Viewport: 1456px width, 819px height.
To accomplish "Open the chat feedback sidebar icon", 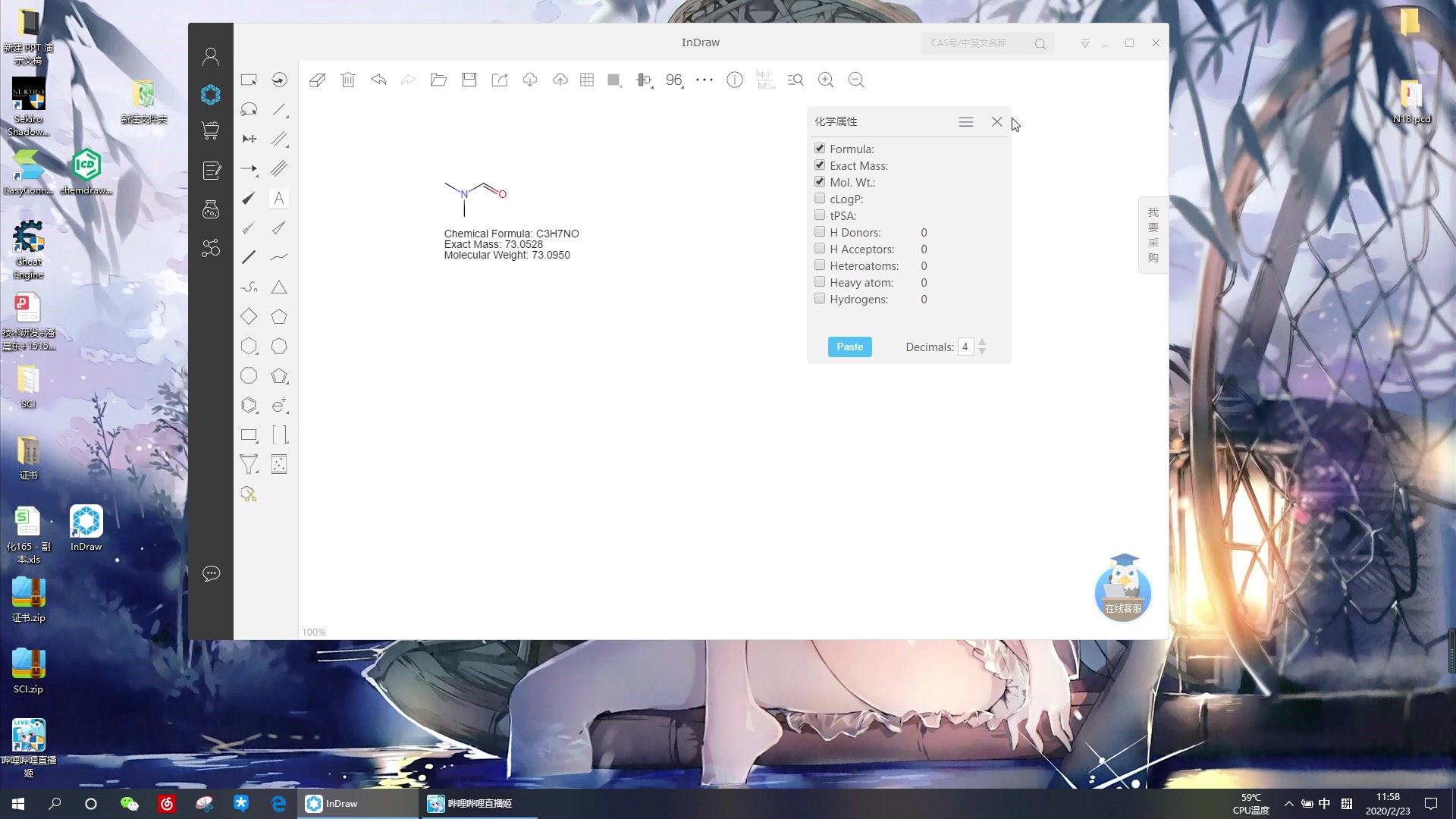I will [x=211, y=573].
